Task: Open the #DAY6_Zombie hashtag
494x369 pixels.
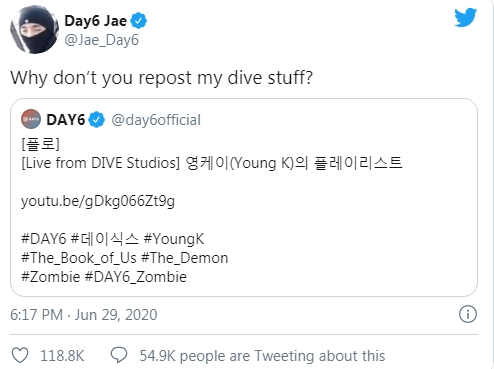Action: [136, 277]
